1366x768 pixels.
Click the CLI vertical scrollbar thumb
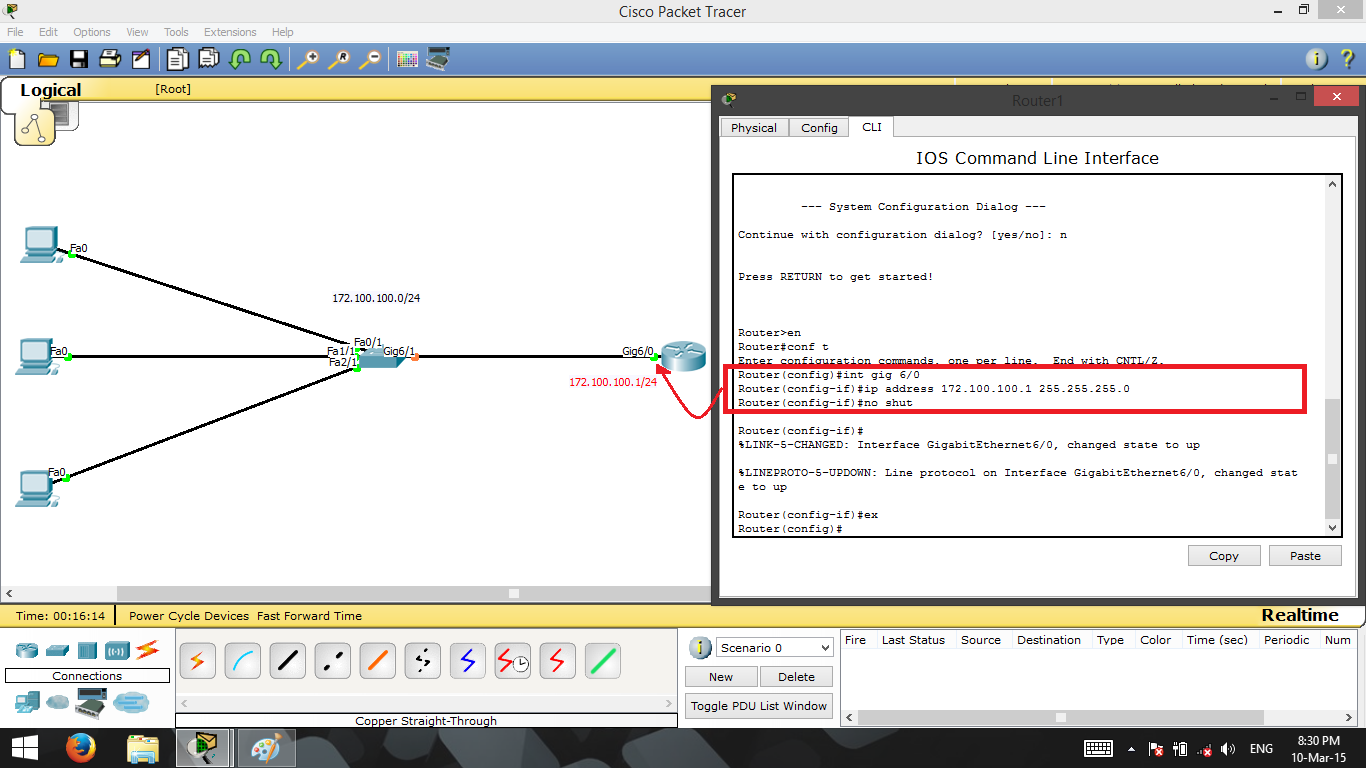(1332, 459)
